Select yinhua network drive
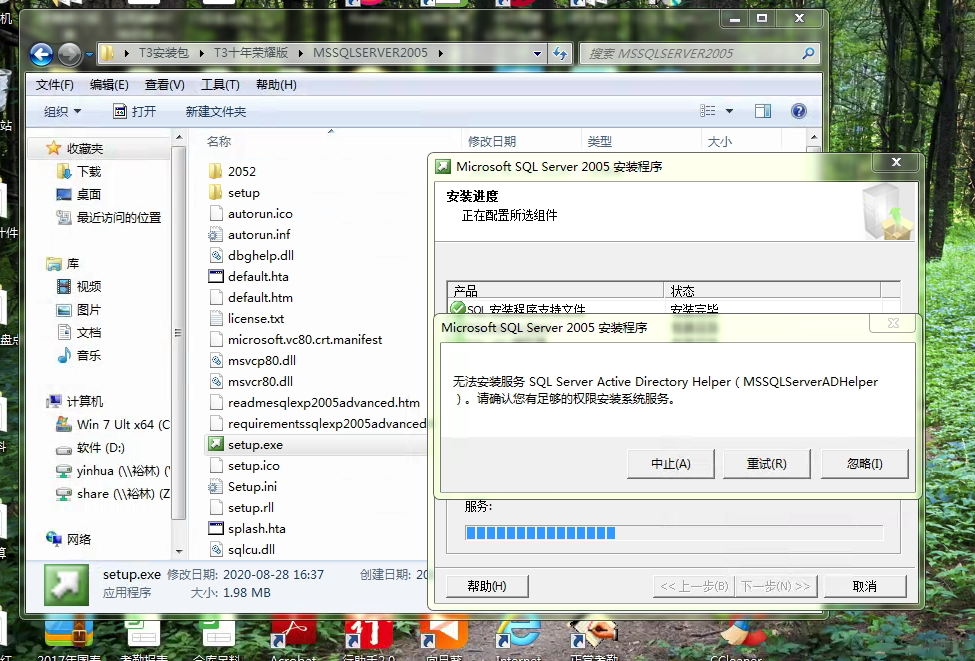The width and height of the screenshot is (975, 661). 123,471
